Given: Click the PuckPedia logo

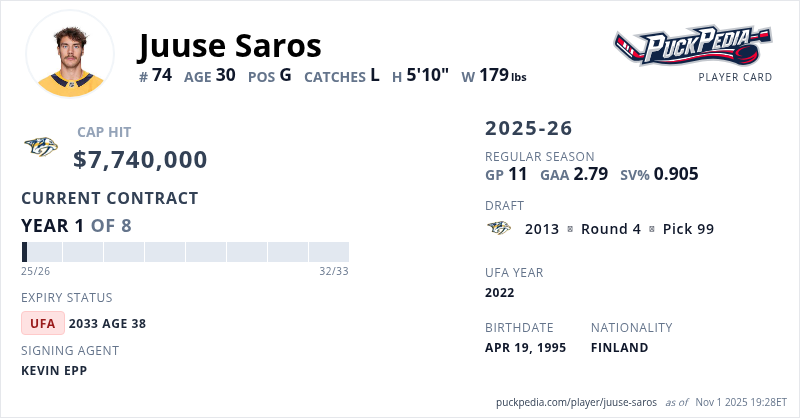Looking at the screenshot, I should click(x=693, y=47).
